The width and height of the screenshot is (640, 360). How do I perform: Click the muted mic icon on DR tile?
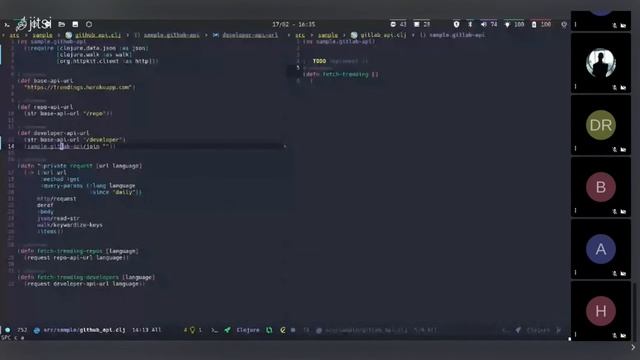pos(615,149)
